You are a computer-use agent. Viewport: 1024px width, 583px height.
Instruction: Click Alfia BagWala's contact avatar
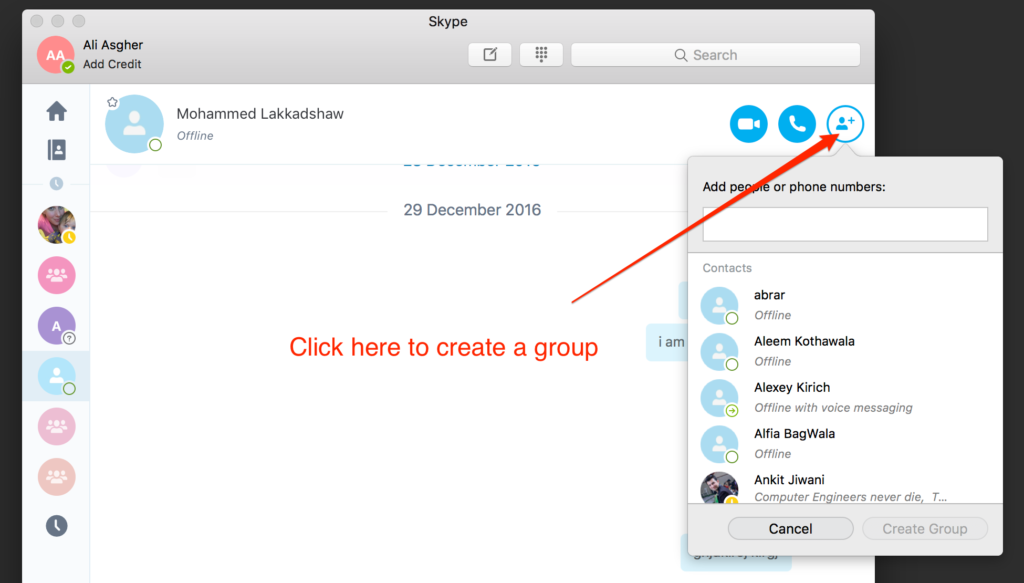click(719, 444)
